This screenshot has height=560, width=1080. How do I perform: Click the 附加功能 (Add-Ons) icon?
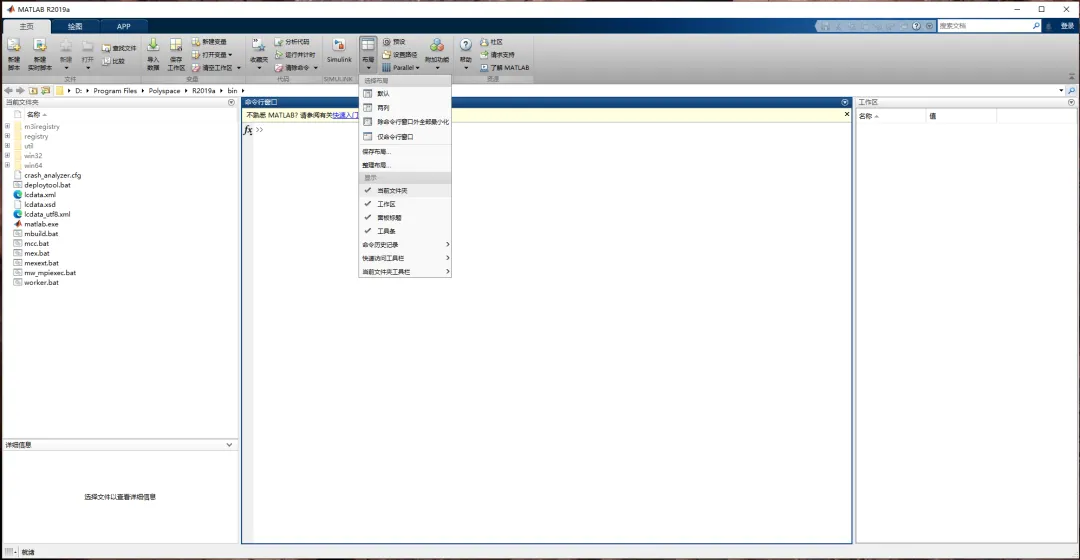[x=437, y=46]
